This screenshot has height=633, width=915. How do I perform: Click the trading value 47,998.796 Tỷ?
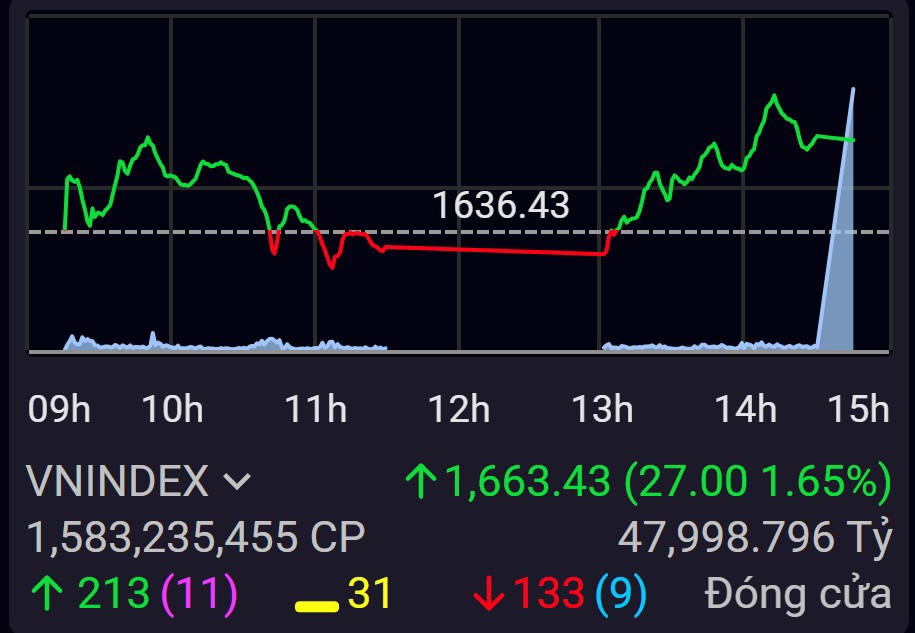click(754, 538)
